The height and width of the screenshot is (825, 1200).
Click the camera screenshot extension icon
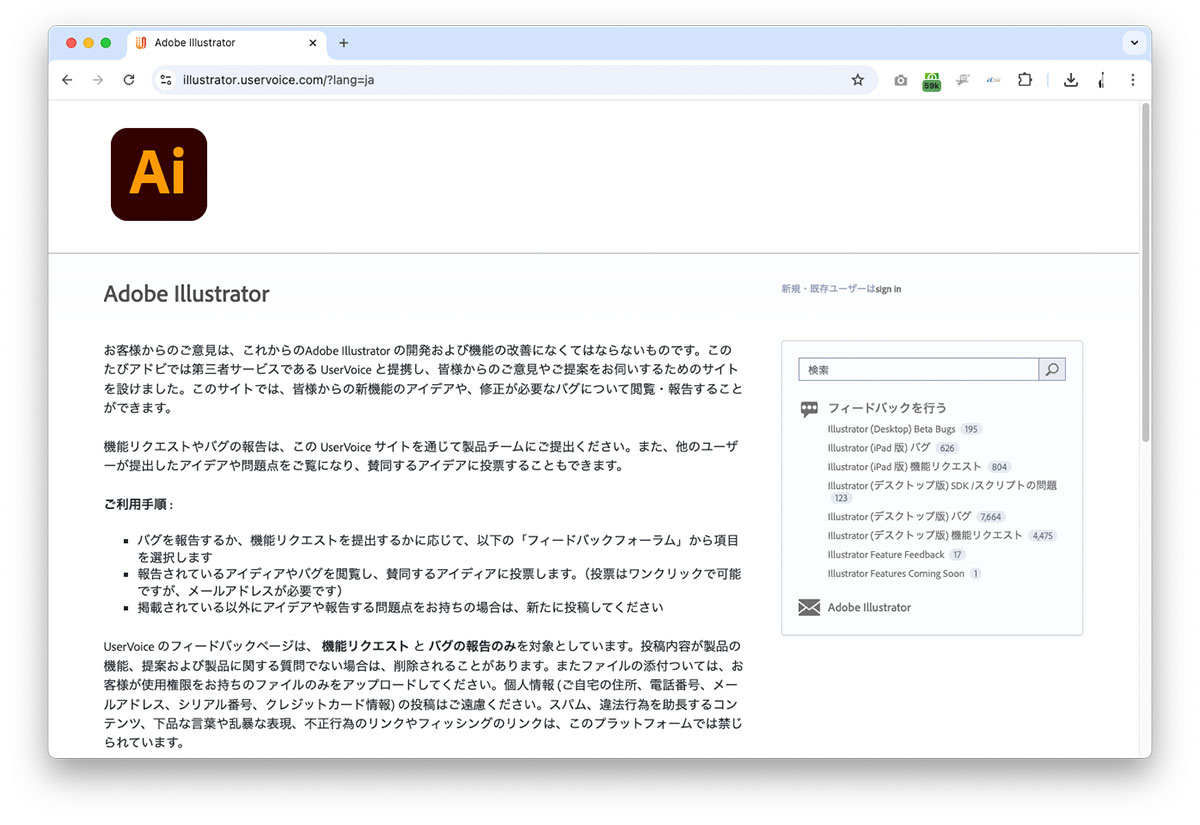tap(900, 80)
